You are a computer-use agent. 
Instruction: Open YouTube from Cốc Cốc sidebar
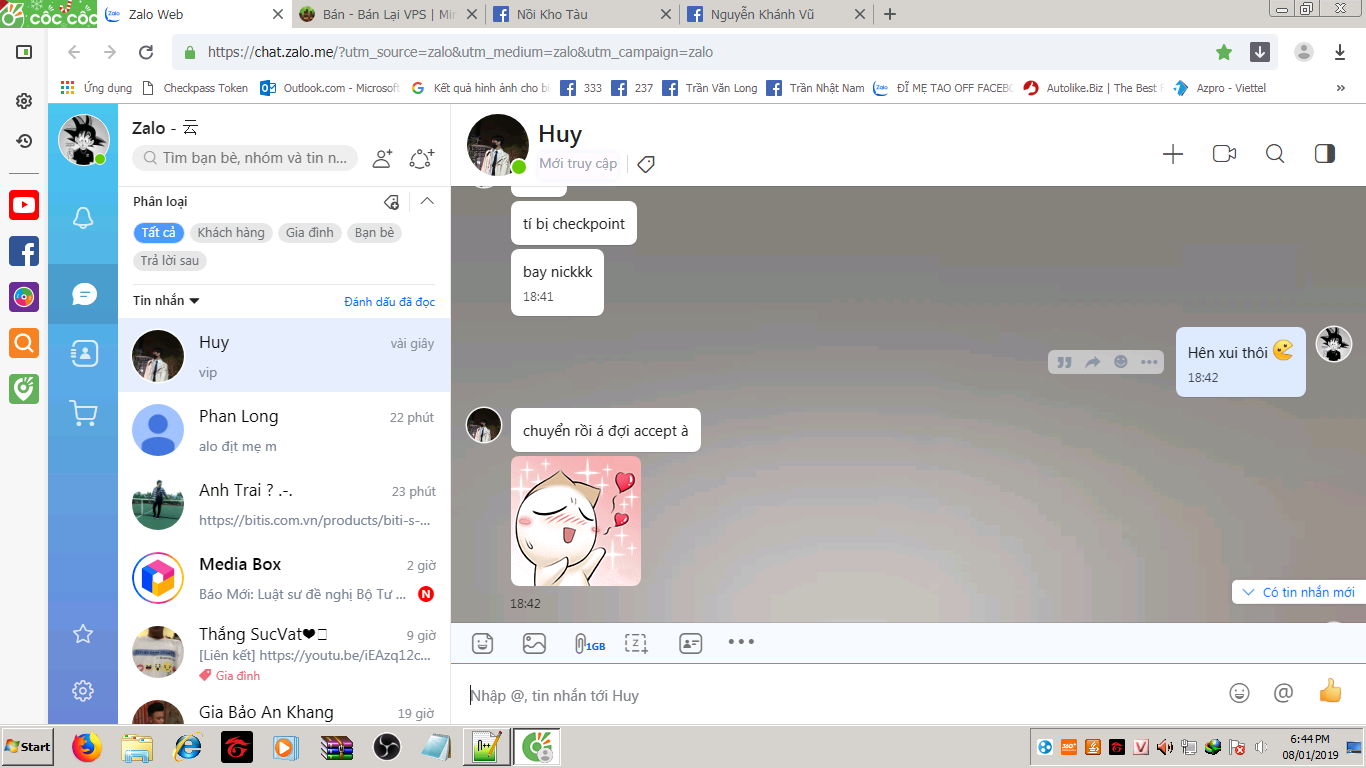(x=24, y=205)
